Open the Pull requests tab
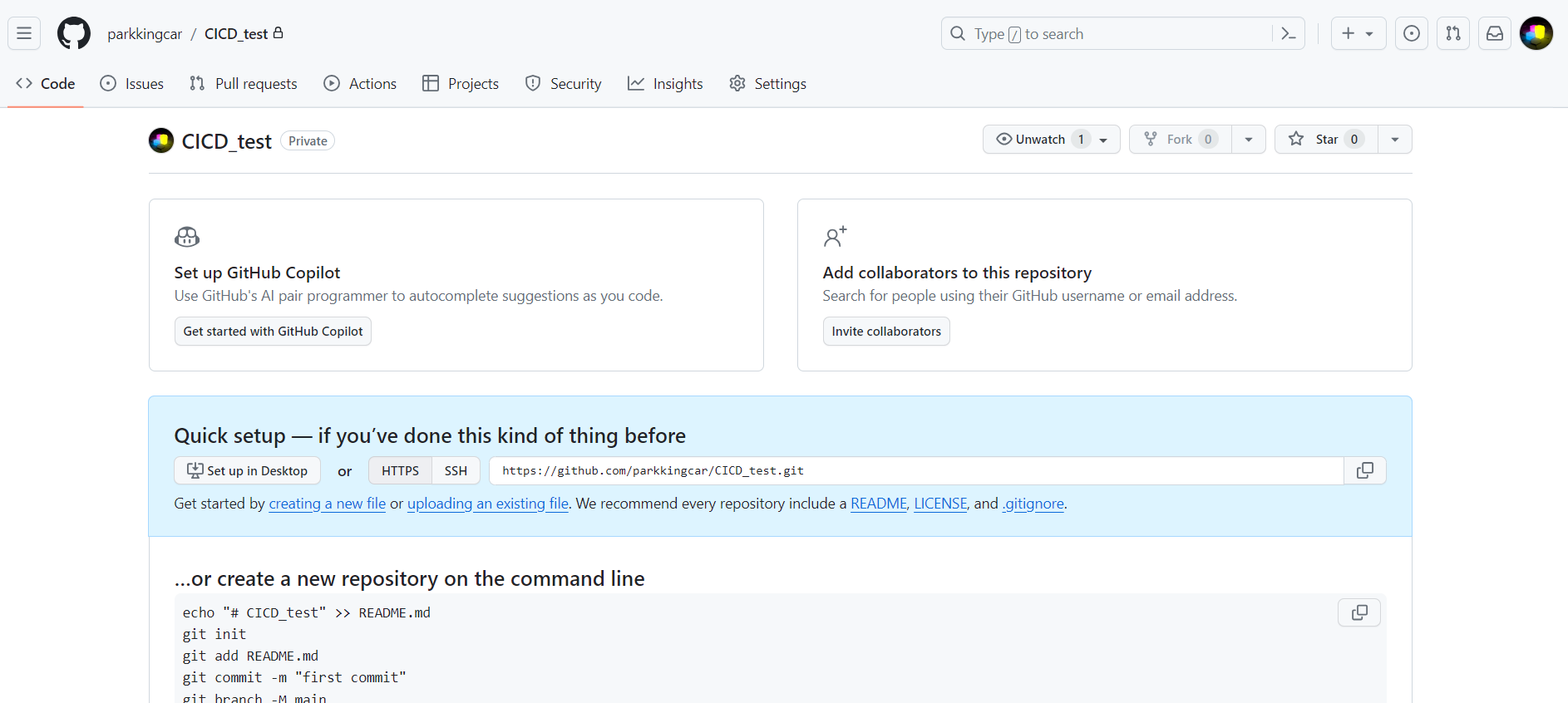Screen dimensions: 1568x703 (x=243, y=83)
